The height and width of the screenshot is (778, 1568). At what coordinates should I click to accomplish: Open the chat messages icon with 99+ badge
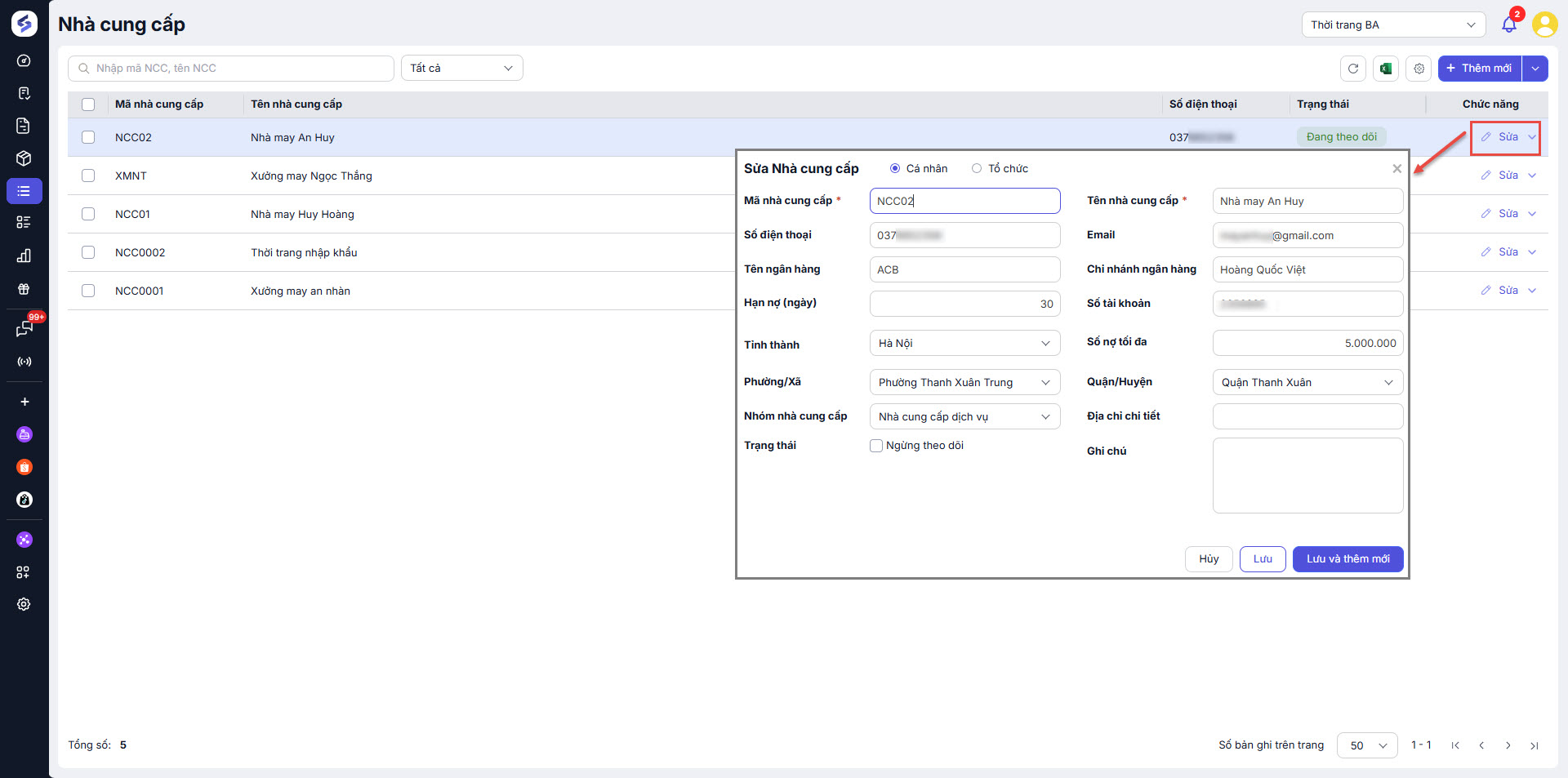[x=24, y=328]
